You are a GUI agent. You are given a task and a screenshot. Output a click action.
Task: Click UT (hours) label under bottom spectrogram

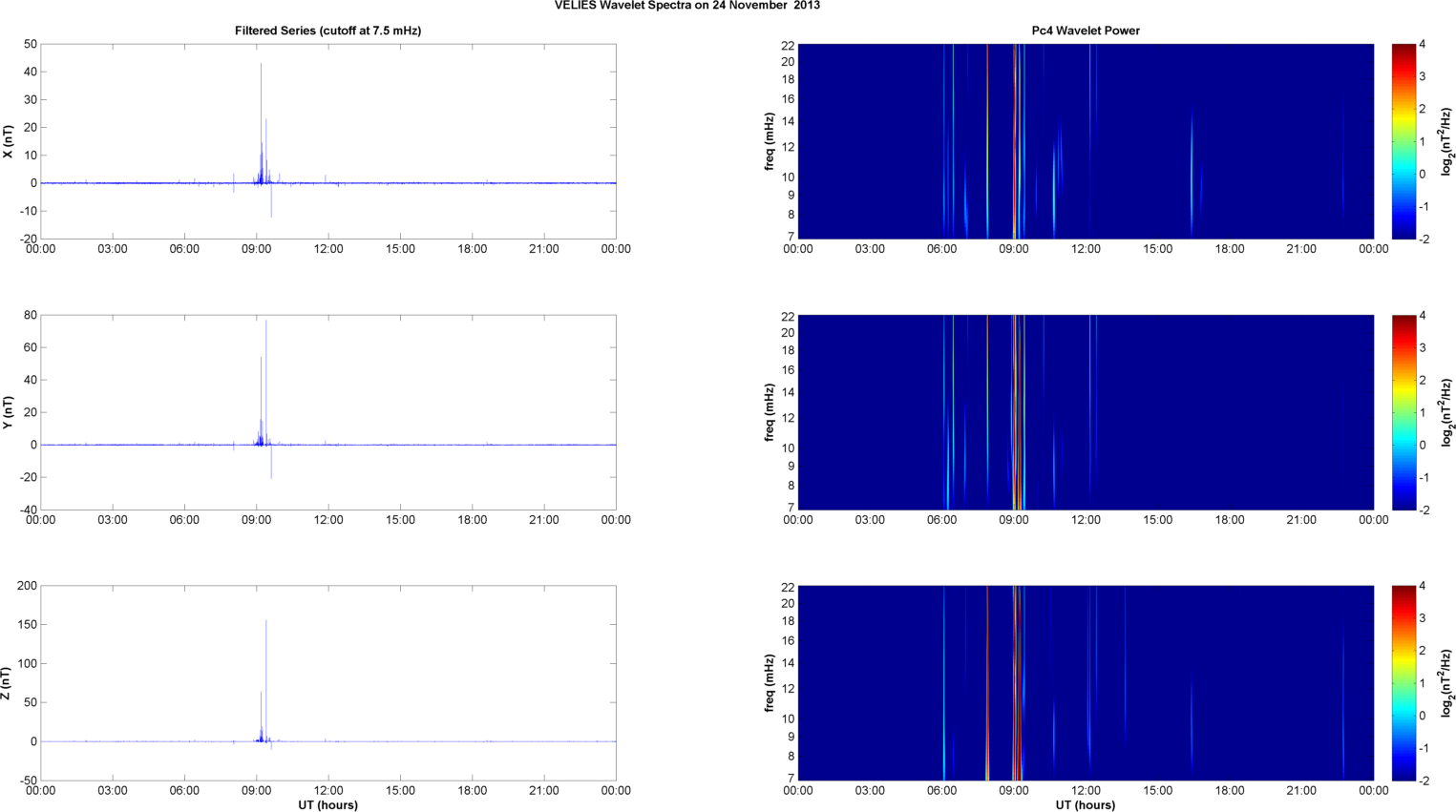click(1086, 805)
